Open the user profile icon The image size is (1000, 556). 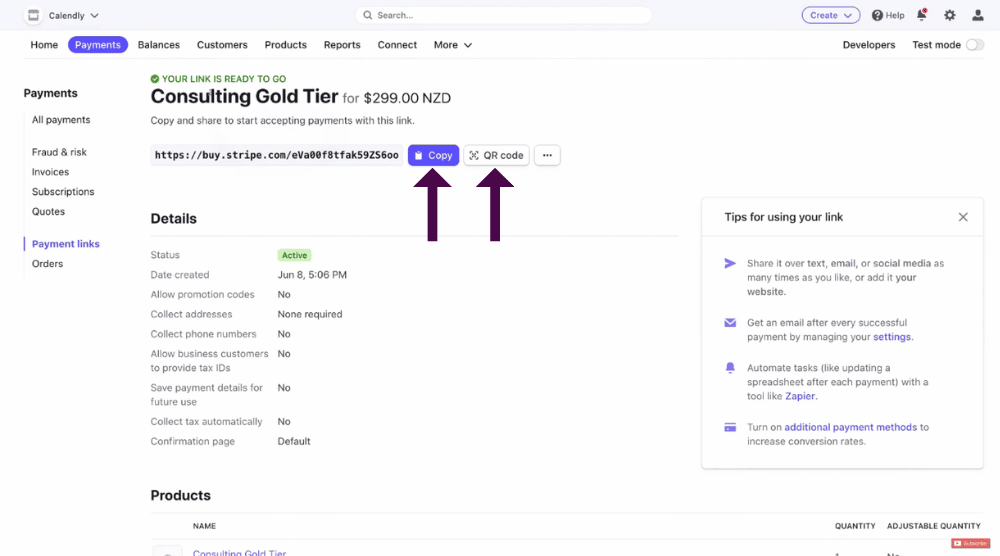point(978,15)
